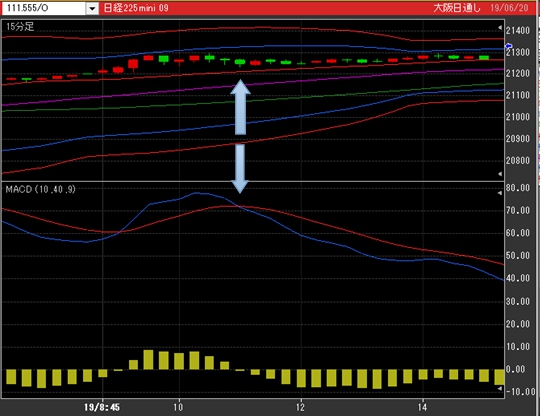Viewport: 540px width, 416px height.
Task: Click the 日経225mini 09 title label
Action: coord(136,8)
